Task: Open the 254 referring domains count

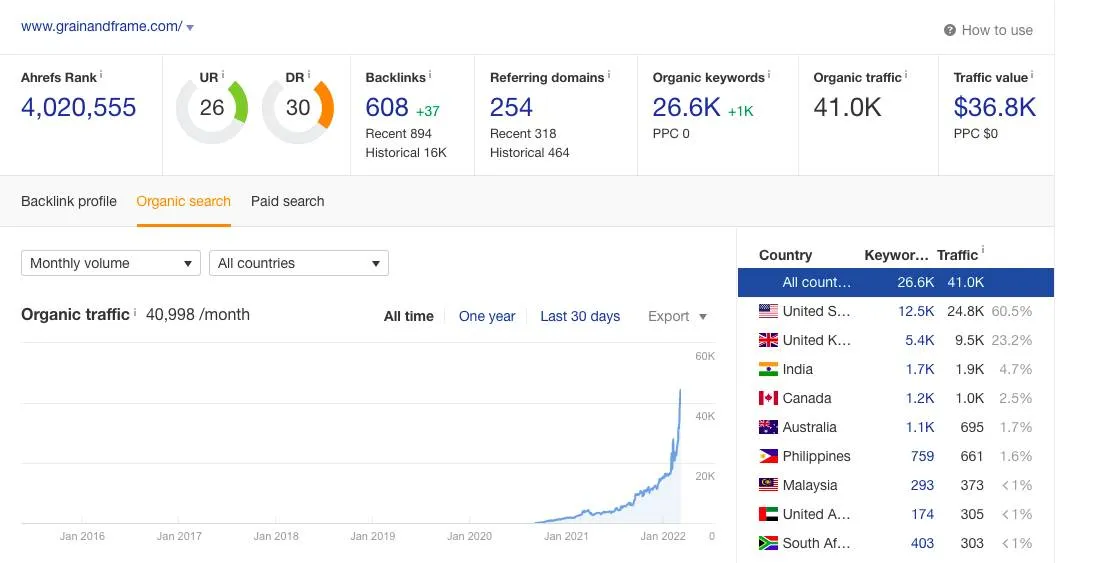Action: pyautogui.click(x=511, y=107)
